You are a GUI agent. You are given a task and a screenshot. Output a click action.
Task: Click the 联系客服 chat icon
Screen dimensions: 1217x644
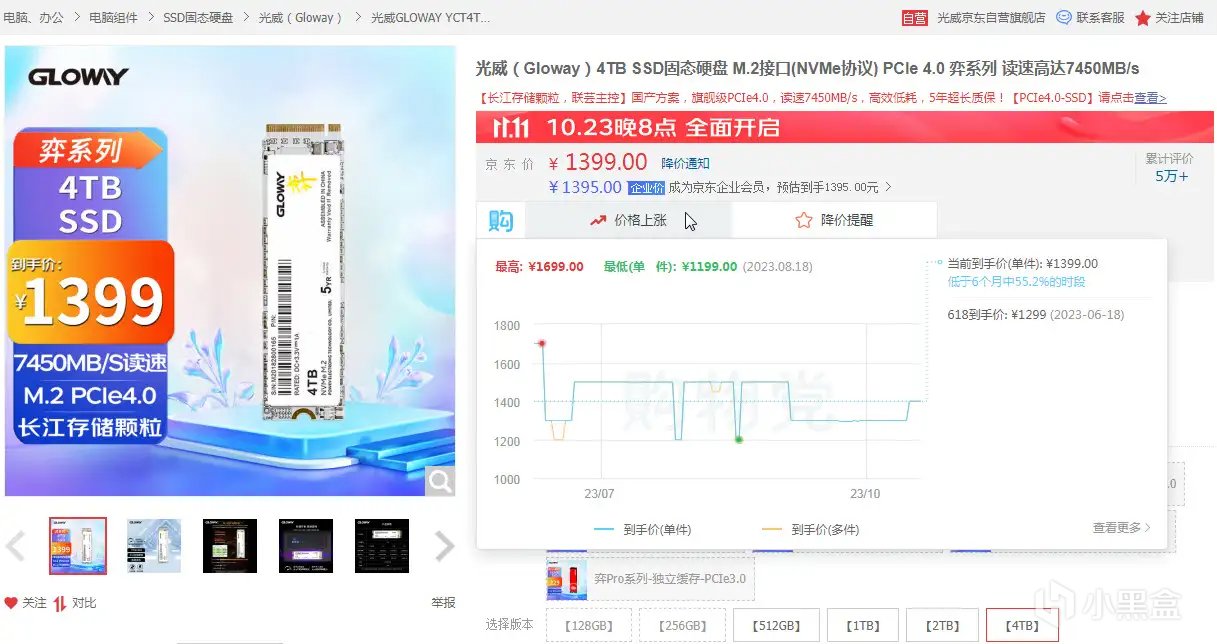point(1064,18)
